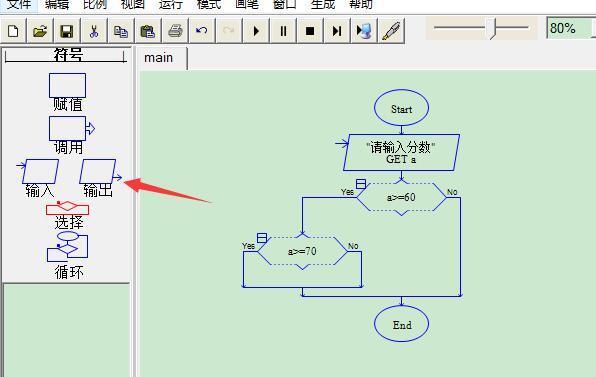Click the Undo arrow icon
The width and height of the screenshot is (596, 377).
click(x=202, y=31)
